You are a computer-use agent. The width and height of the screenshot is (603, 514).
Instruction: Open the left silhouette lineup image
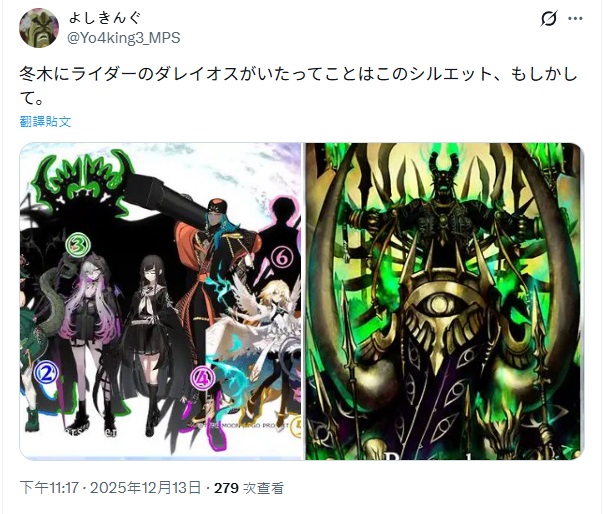tap(160, 301)
